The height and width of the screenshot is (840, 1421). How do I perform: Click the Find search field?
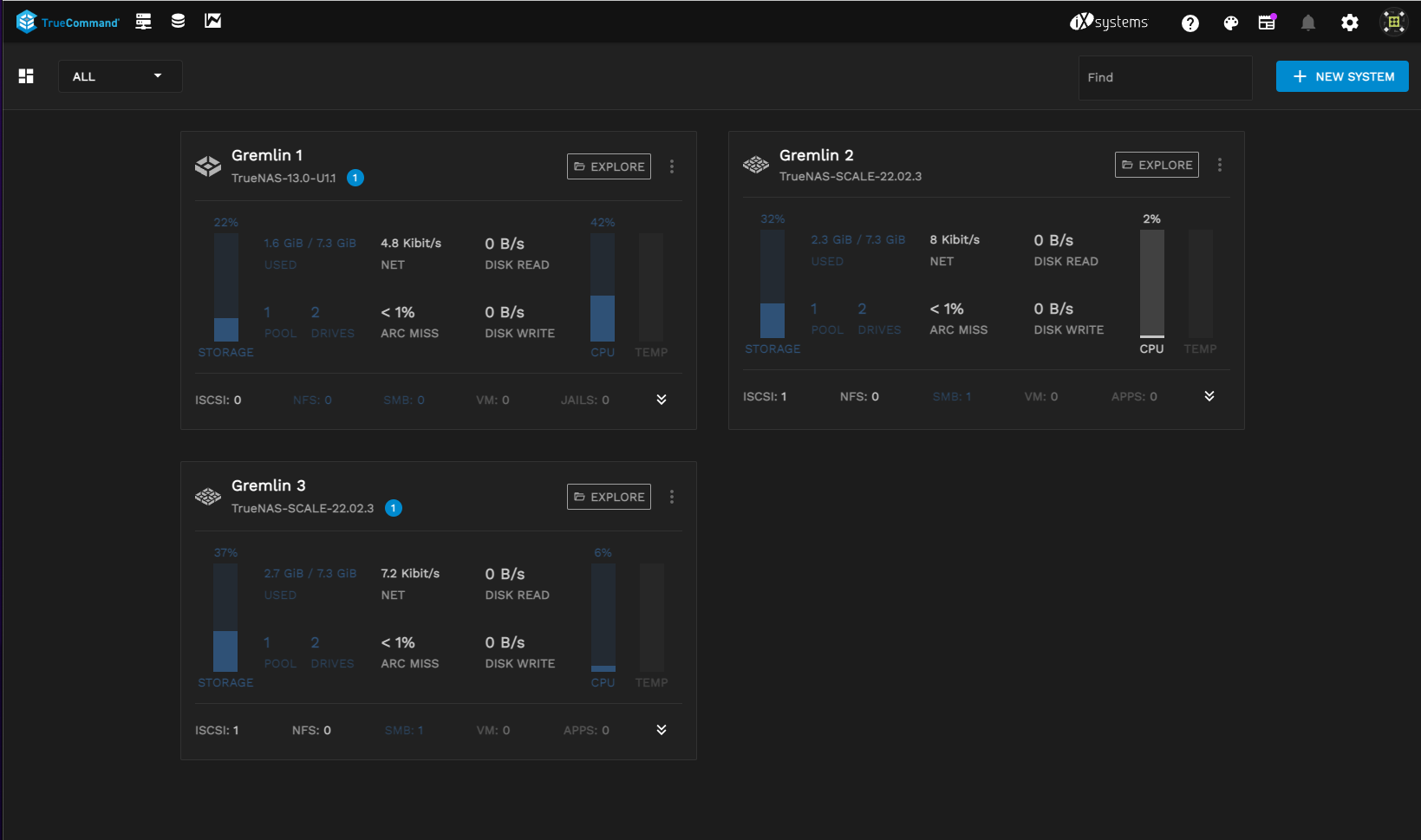point(1165,77)
